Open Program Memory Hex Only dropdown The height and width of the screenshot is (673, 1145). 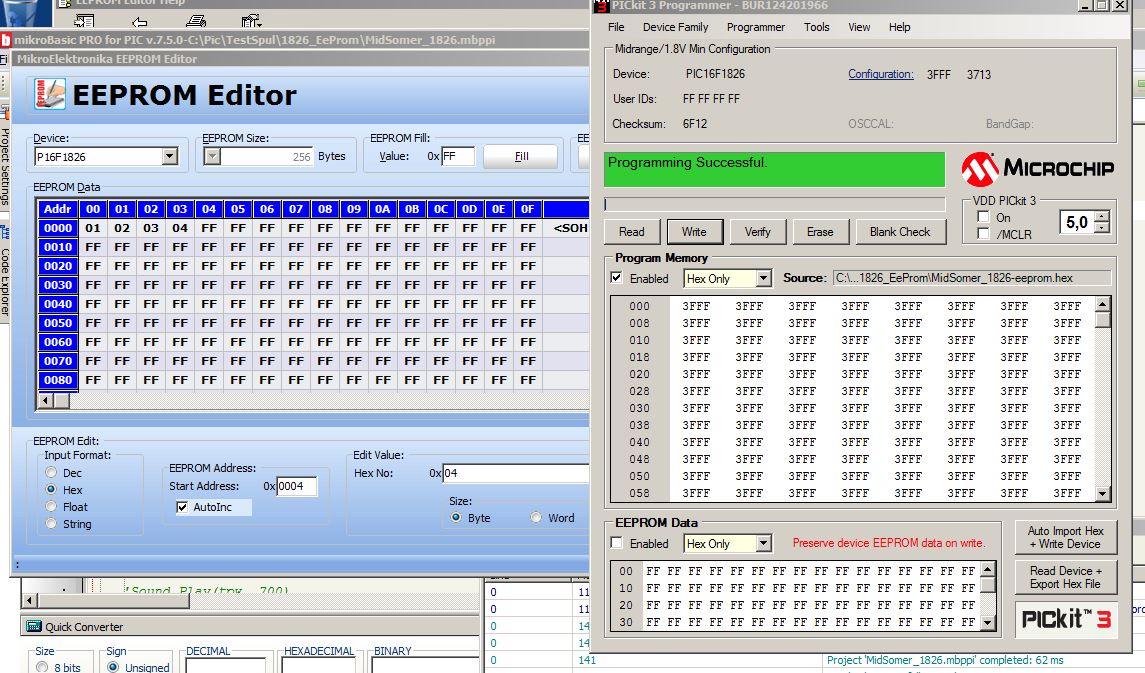click(763, 278)
